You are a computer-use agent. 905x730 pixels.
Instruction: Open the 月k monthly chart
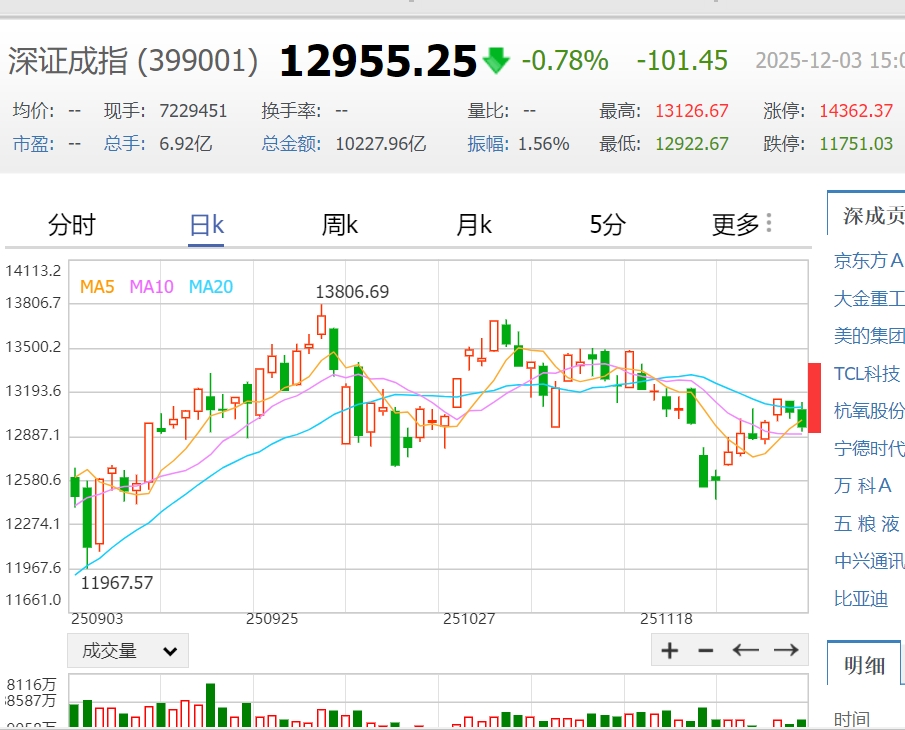tap(473, 225)
